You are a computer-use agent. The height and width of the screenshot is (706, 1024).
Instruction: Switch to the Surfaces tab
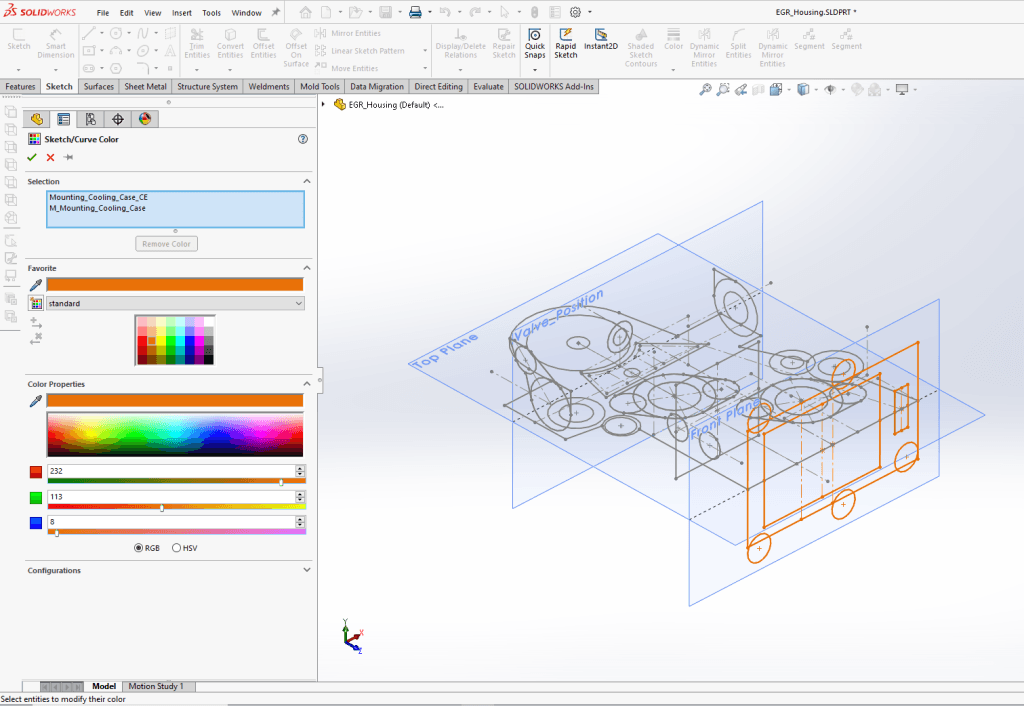[98, 87]
